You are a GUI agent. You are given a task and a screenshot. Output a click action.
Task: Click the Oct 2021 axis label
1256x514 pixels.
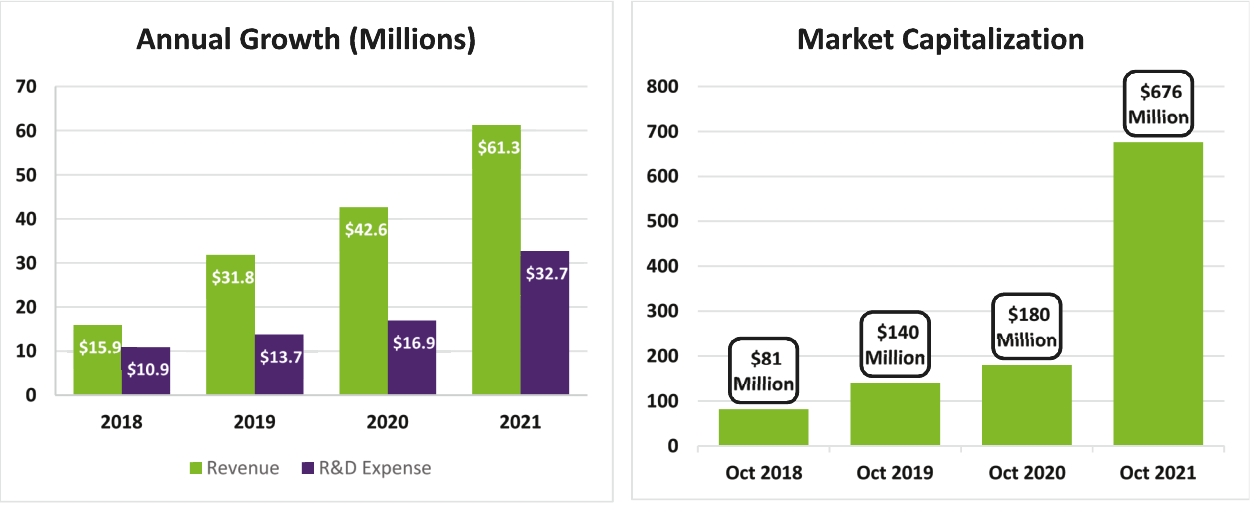pos(1158,473)
